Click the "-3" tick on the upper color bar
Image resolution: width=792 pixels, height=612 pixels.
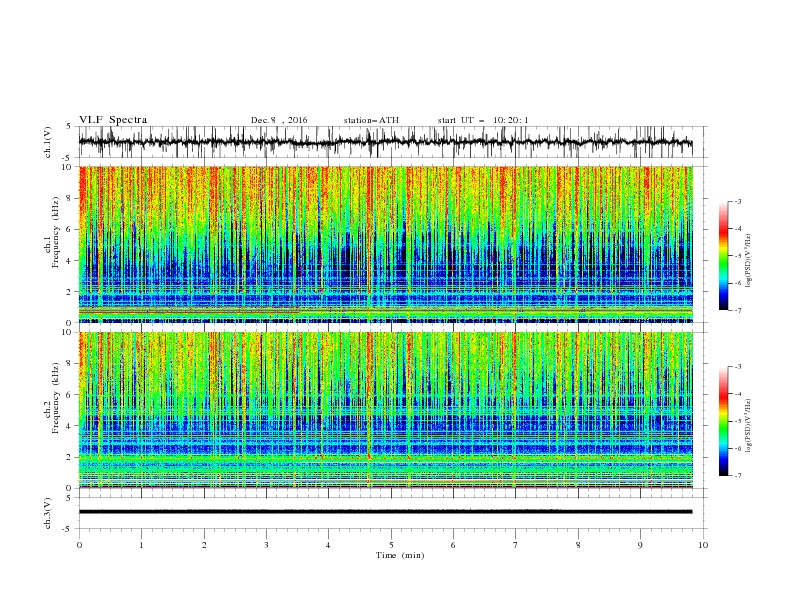point(738,201)
